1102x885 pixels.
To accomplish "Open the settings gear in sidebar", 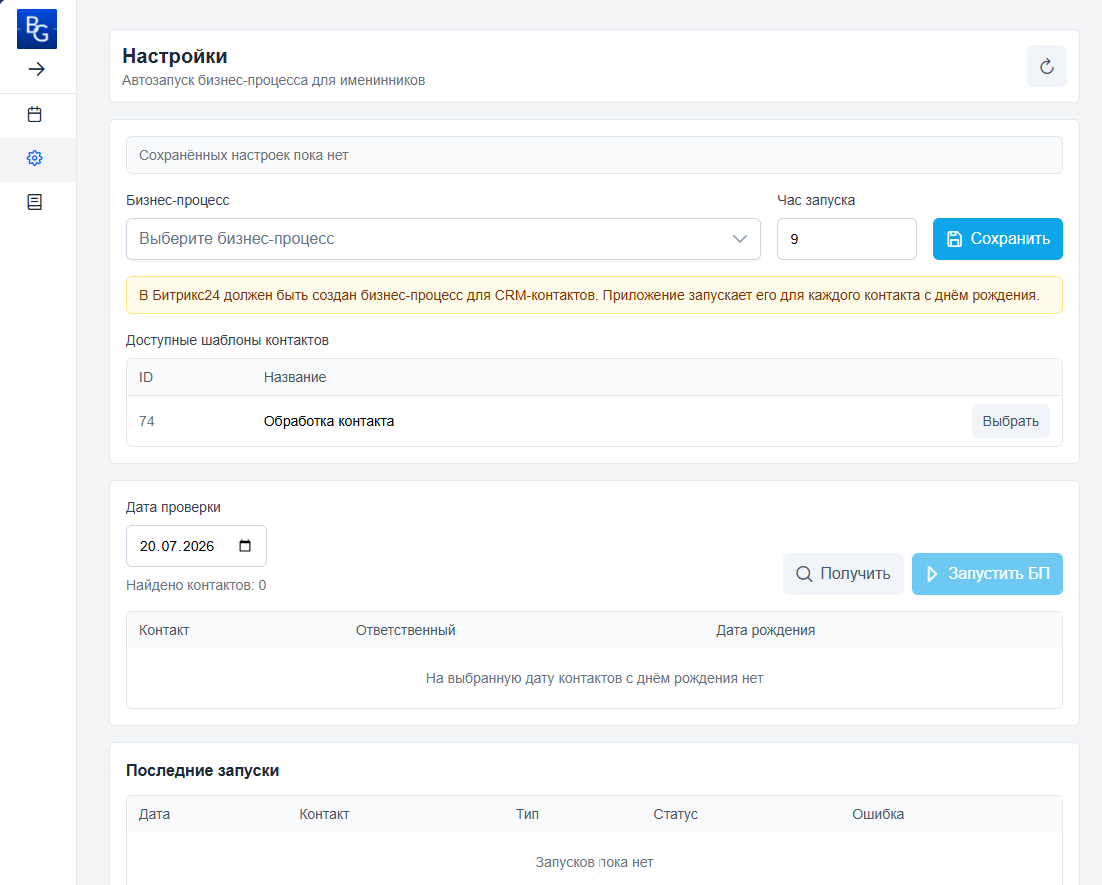I will click(x=34, y=158).
